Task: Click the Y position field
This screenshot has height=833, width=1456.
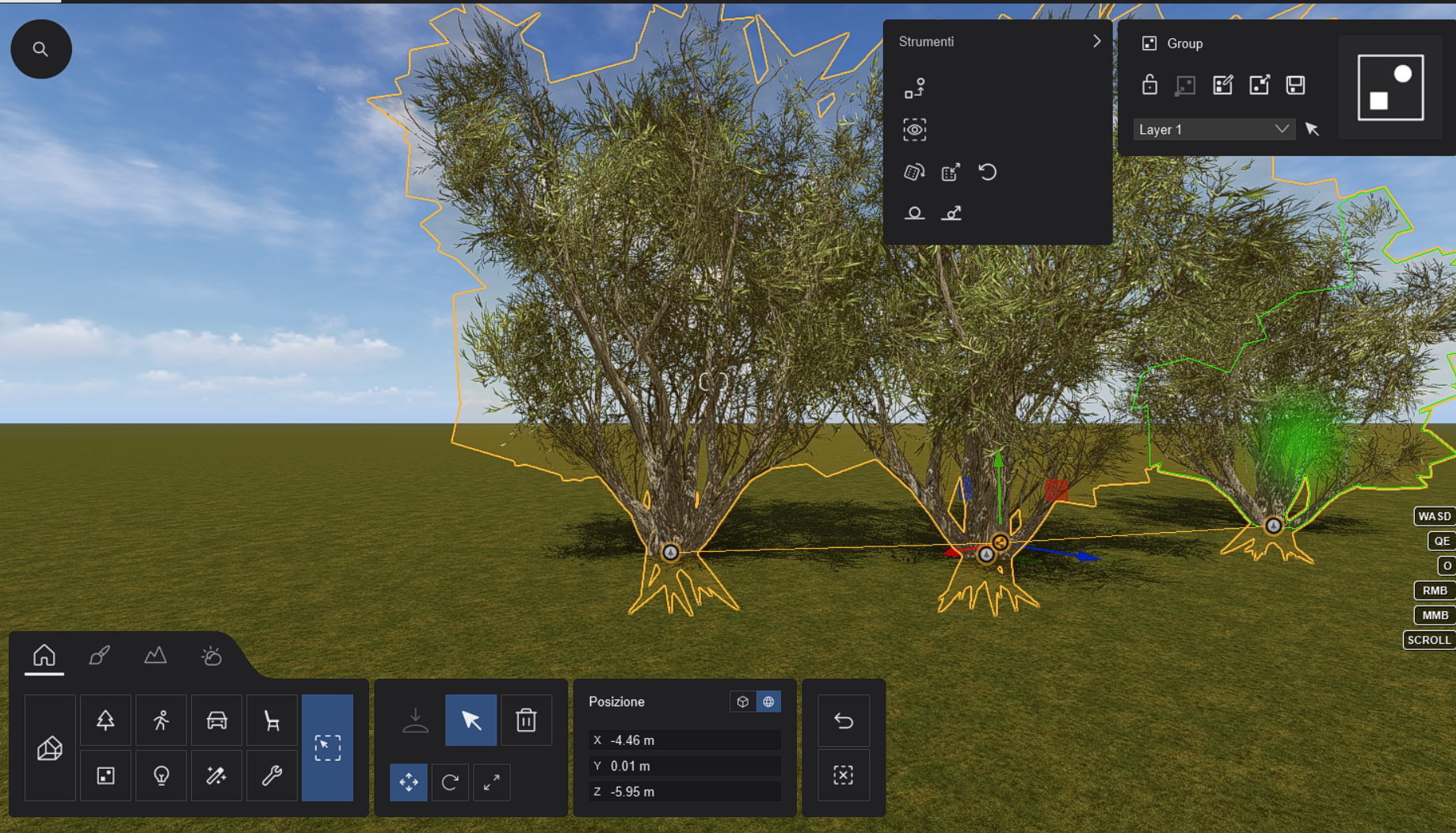Action: (684, 766)
